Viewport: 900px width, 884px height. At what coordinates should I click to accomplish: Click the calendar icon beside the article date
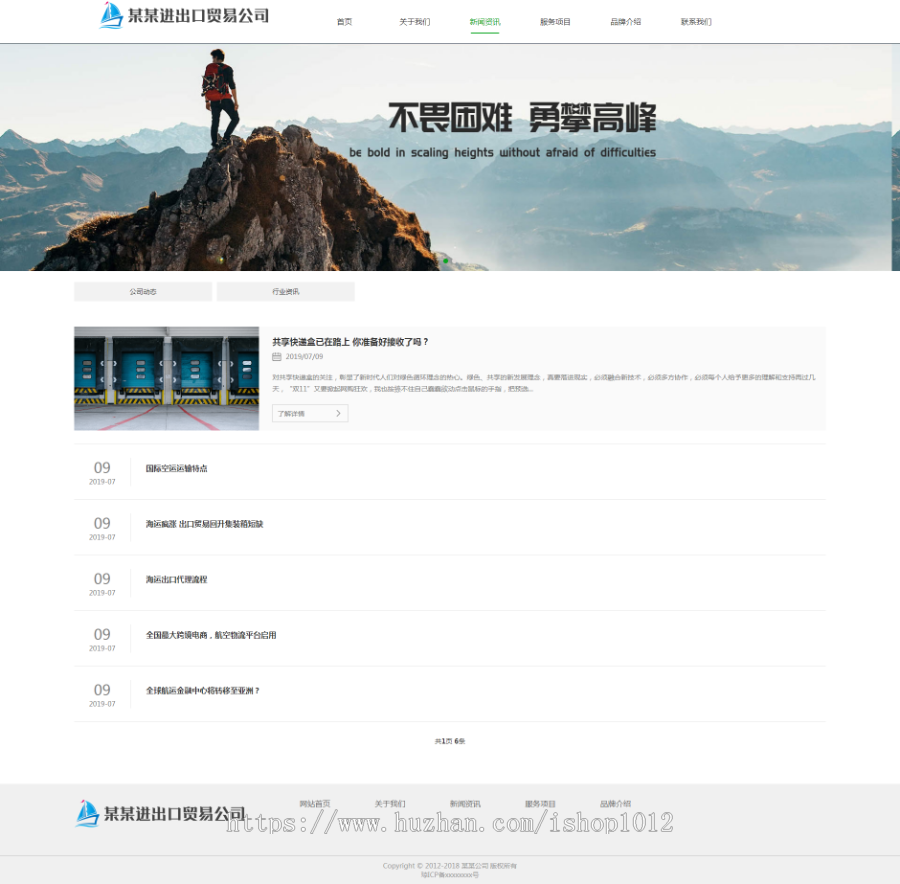click(x=277, y=356)
